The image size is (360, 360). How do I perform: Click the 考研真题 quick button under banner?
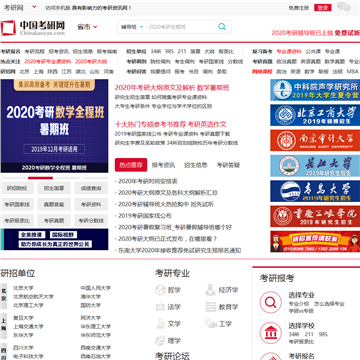[x=54, y=221]
